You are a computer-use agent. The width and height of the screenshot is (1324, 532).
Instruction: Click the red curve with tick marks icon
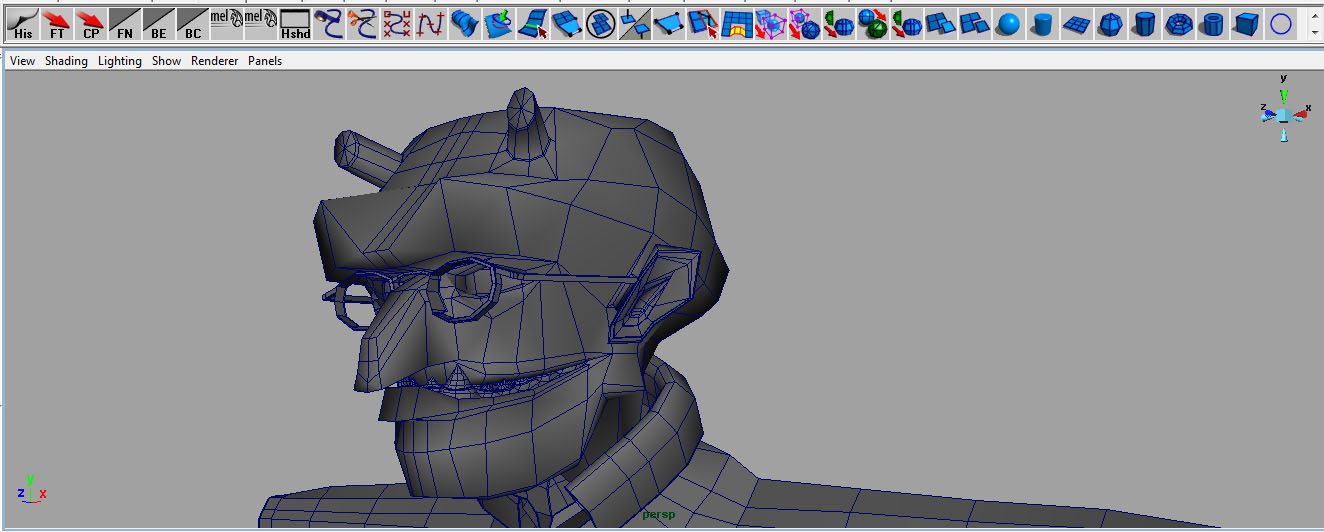click(x=431, y=23)
